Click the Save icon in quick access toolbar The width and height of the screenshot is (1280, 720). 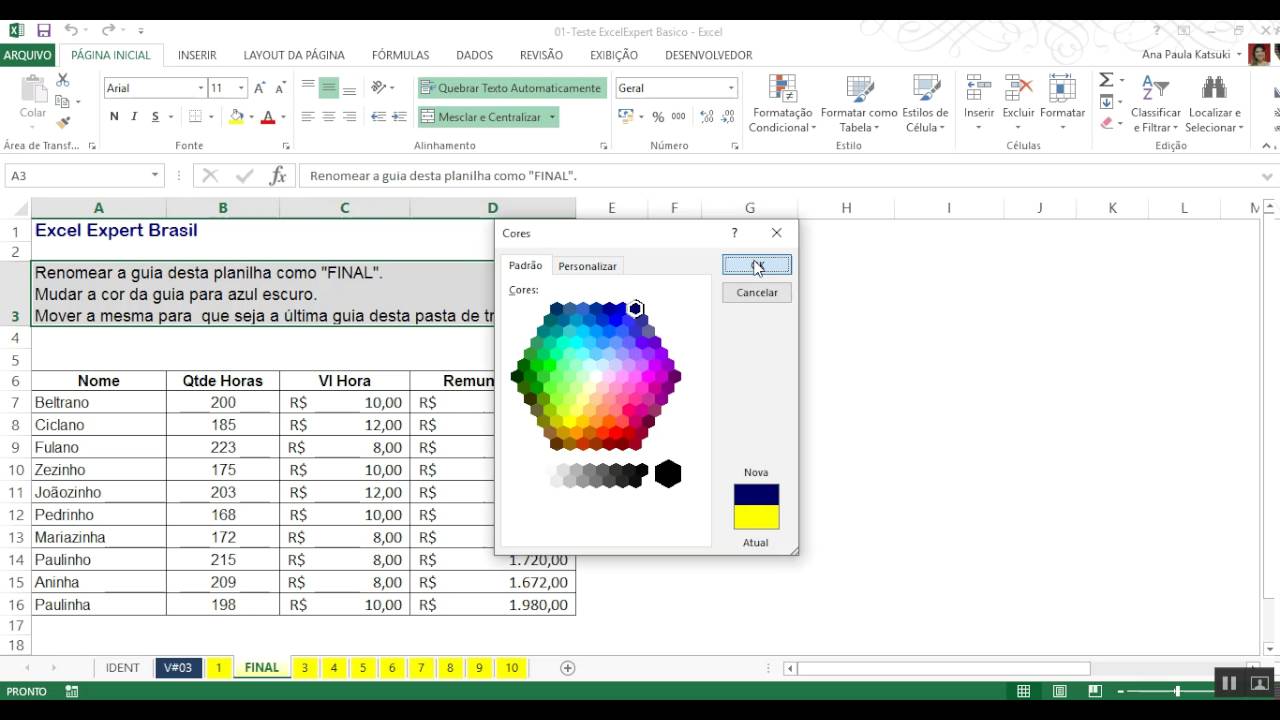point(43,31)
